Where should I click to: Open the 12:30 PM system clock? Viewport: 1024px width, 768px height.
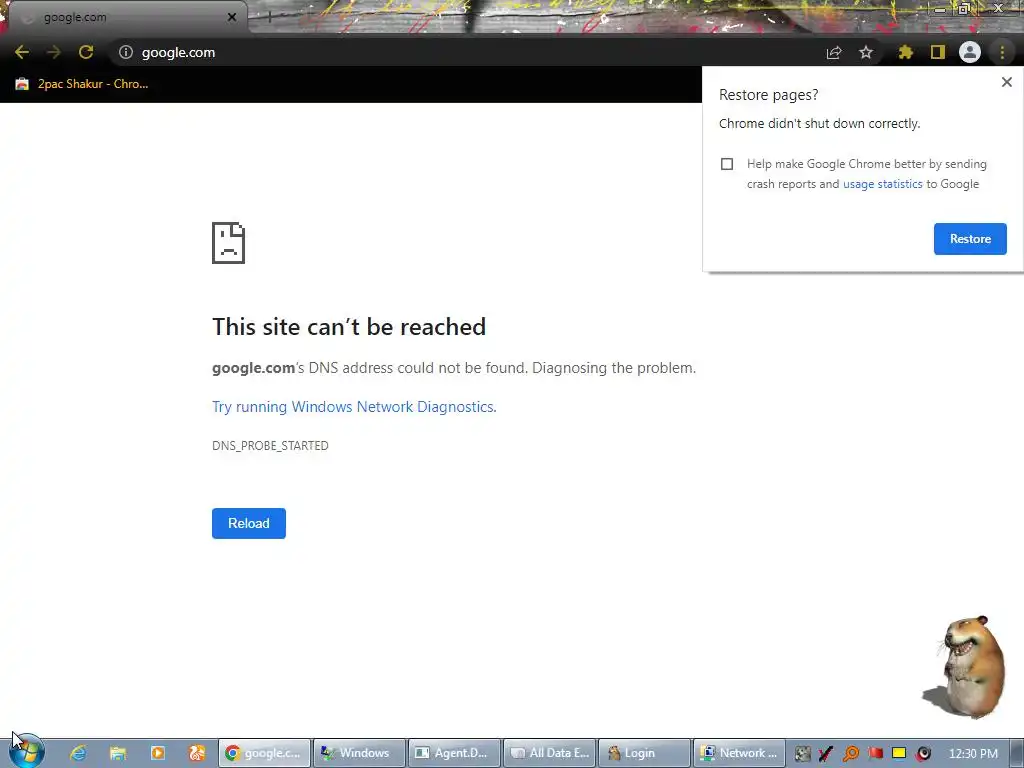click(x=973, y=754)
